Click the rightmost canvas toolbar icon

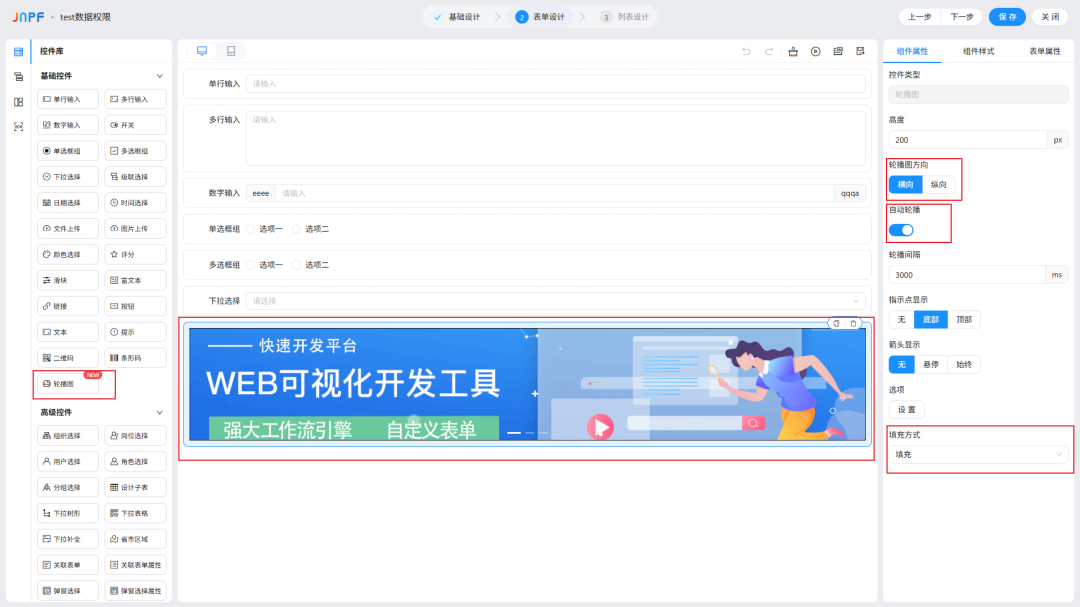[x=860, y=51]
